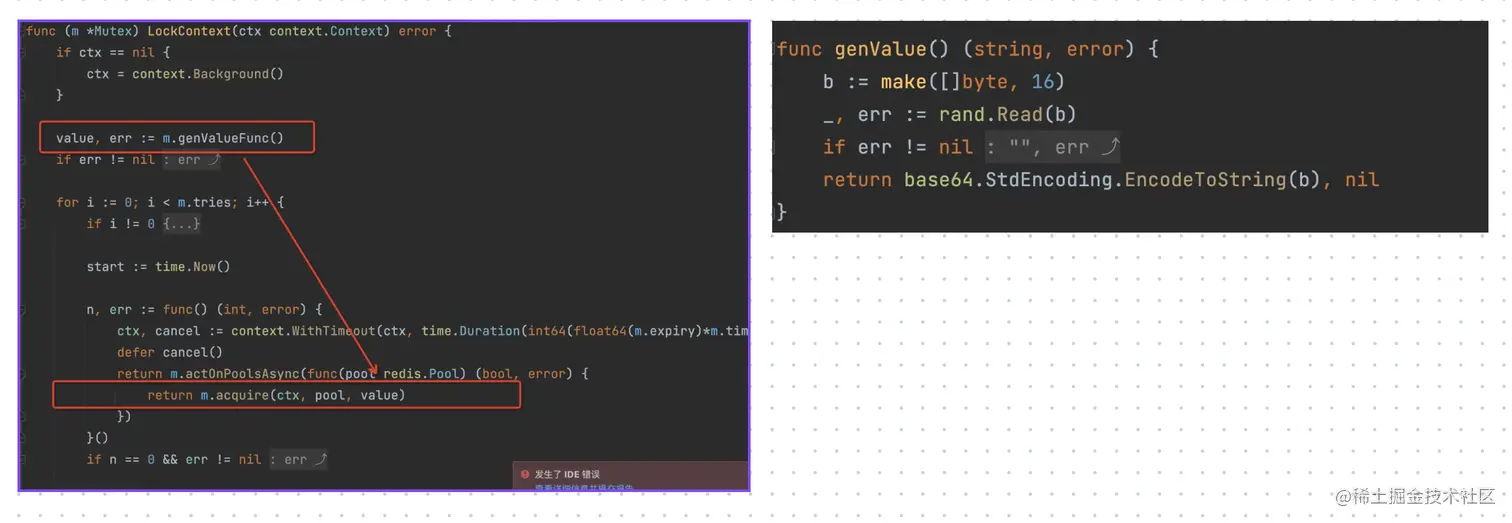The width and height of the screenshot is (1512, 523).
Task: Click the defer cancel() statement
Action: pos(170,352)
